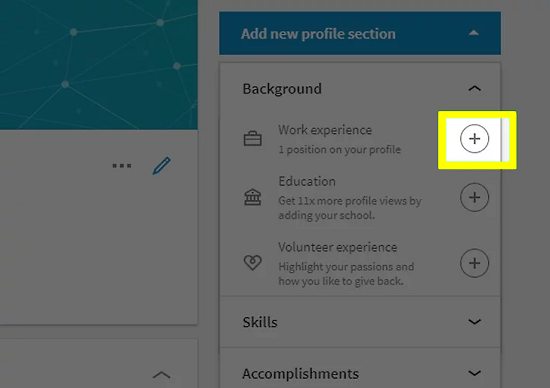Click the blue pencil edit profile icon
Screen dimensions: 550x388
(x=161, y=166)
